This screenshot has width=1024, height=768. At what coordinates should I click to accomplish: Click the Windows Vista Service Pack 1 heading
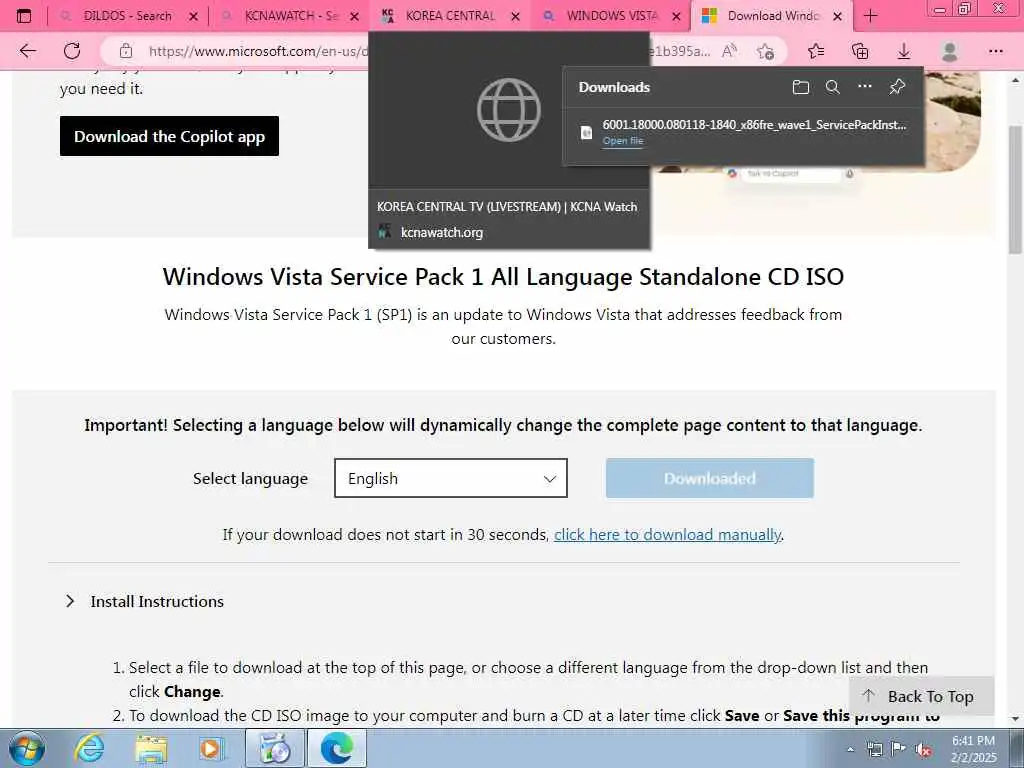click(x=503, y=277)
